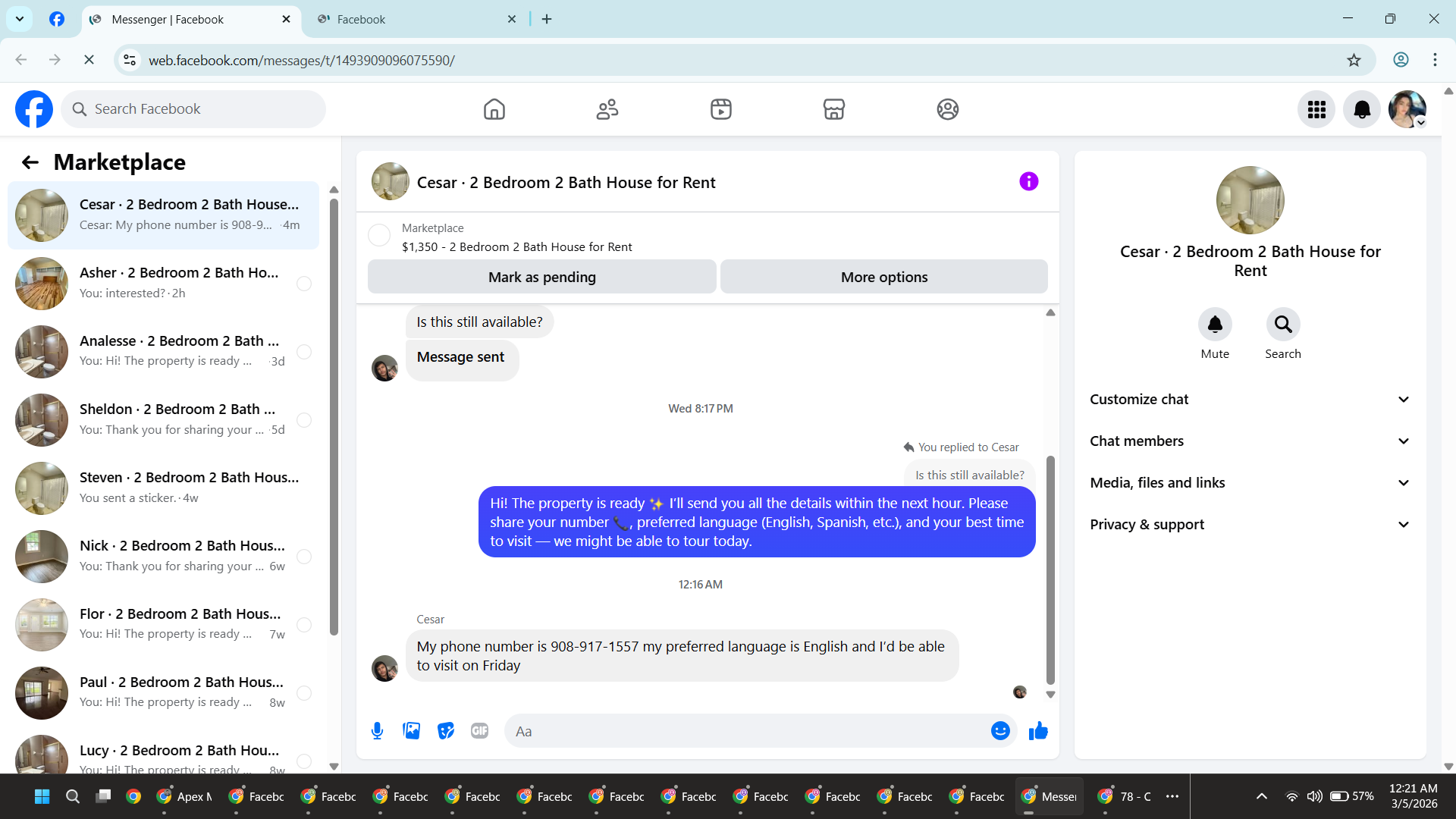1456x819 pixels.
Task: Open the Friends icon in top navigation
Action: 607,109
